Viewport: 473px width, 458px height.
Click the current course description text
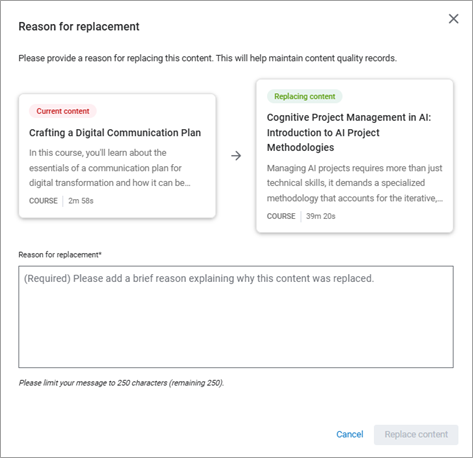pos(110,168)
